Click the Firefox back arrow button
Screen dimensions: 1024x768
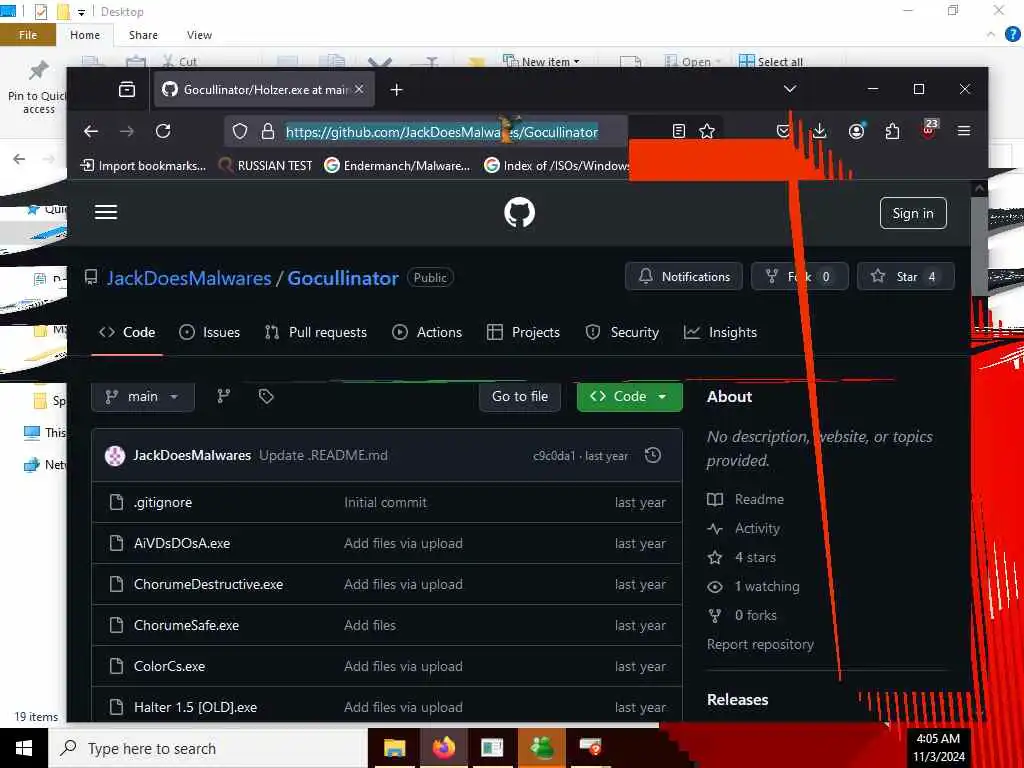click(91, 131)
